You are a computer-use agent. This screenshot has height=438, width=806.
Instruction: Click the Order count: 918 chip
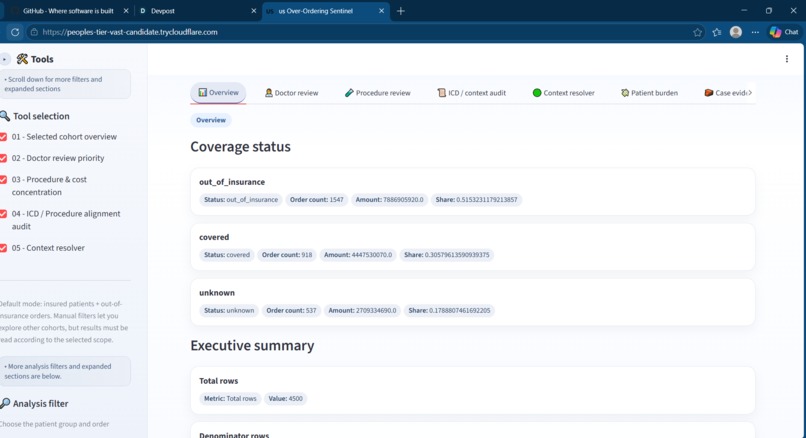[x=287, y=254]
